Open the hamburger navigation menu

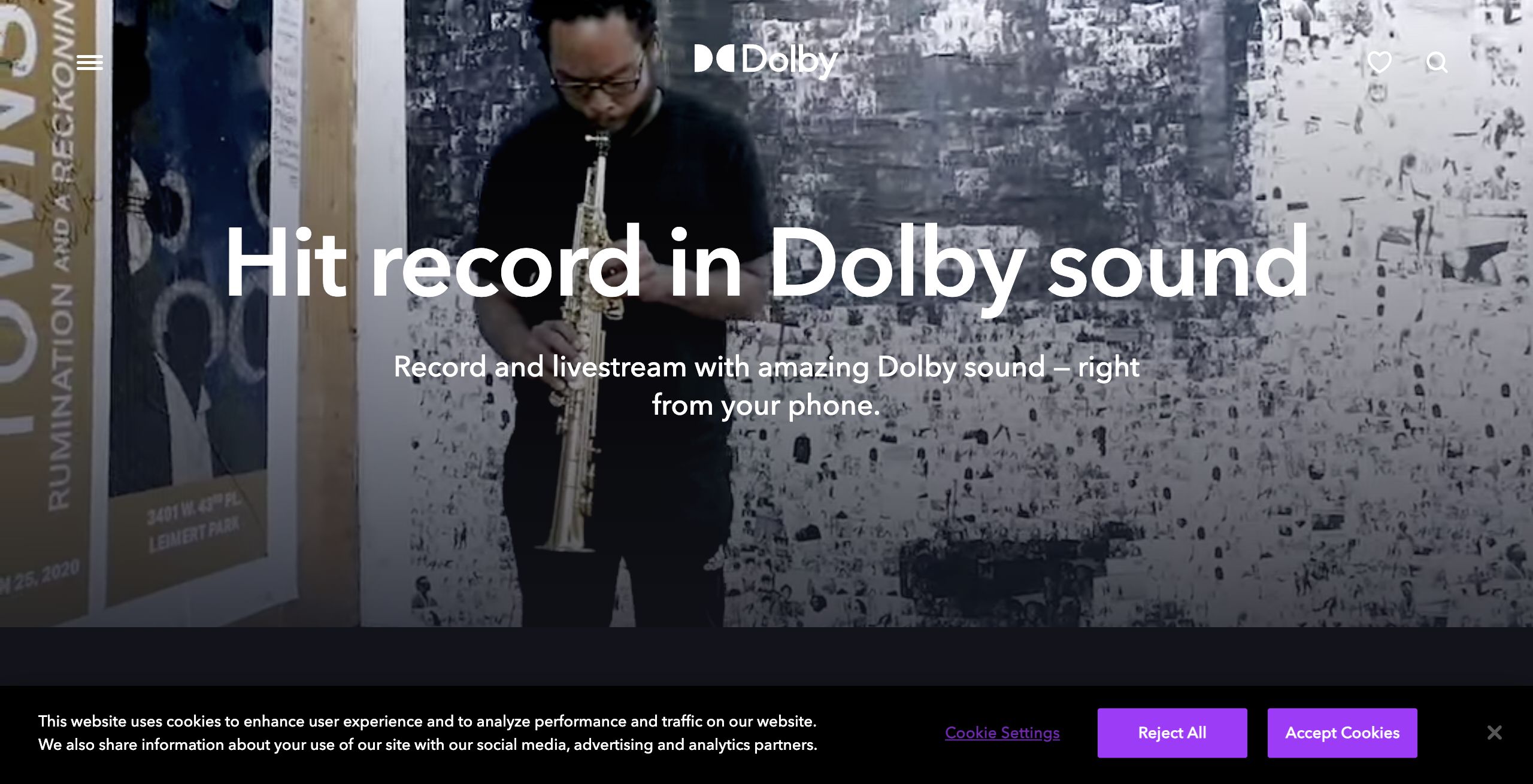point(90,62)
